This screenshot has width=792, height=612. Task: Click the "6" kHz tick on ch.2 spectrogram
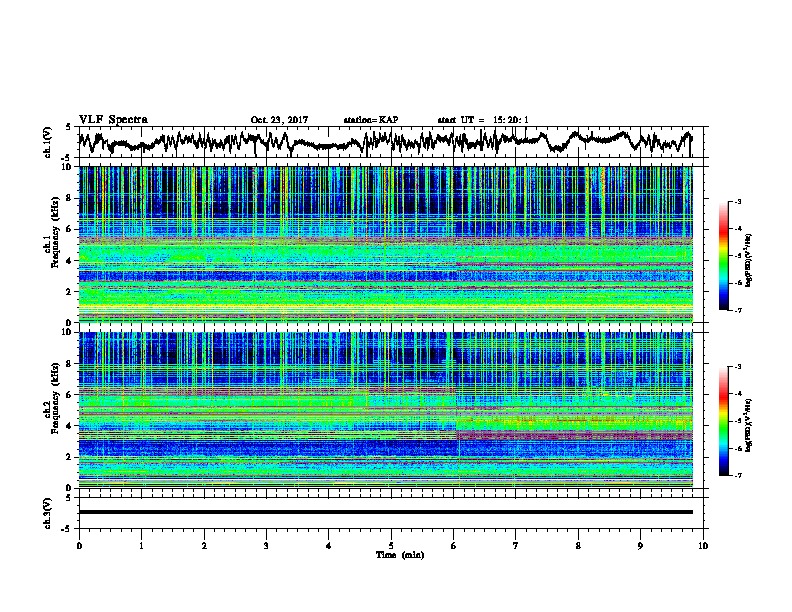(x=70, y=395)
